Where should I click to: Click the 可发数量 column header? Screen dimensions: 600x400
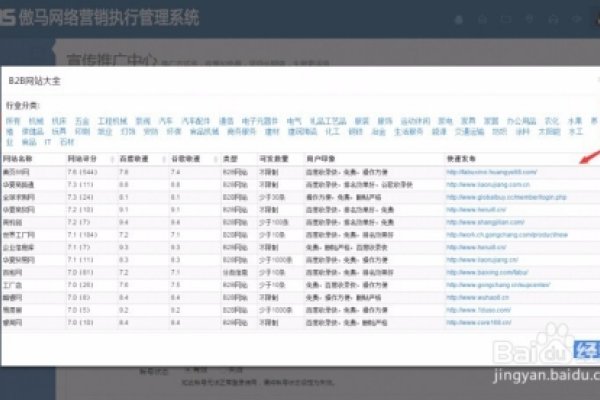[274, 159]
